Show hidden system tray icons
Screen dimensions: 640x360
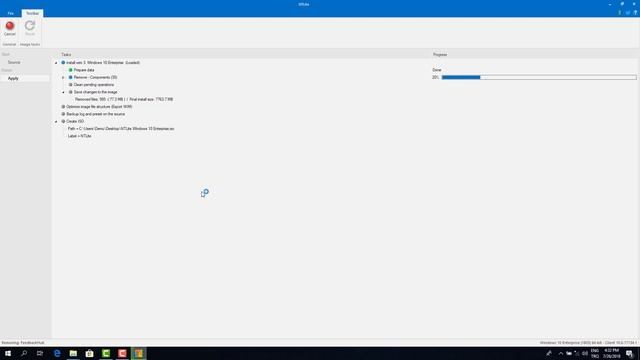561,353
